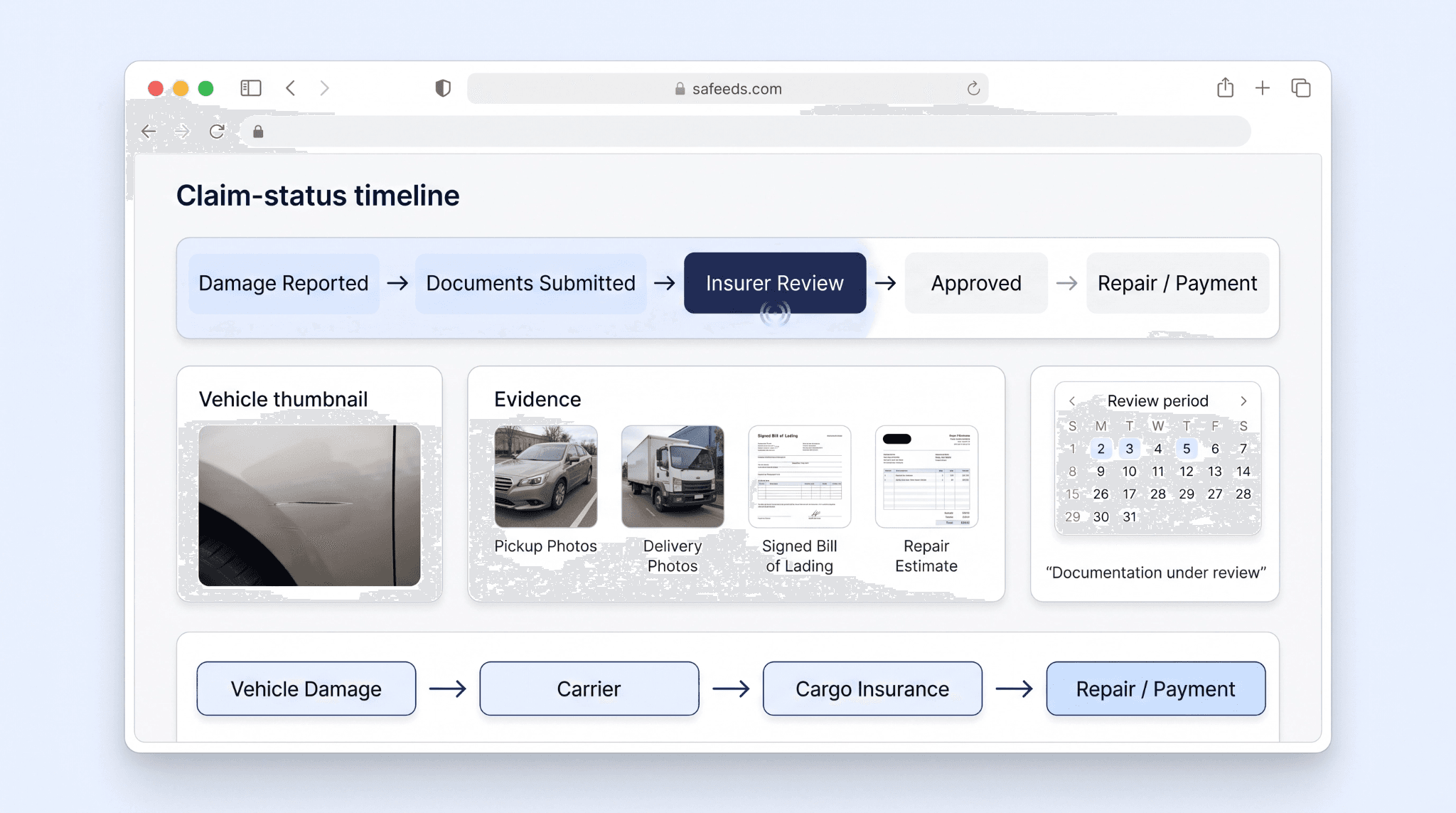The width and height of the screenshot is (1456, 813).
Task: Select day 3 in the calendar
Action: (1130, 449)
